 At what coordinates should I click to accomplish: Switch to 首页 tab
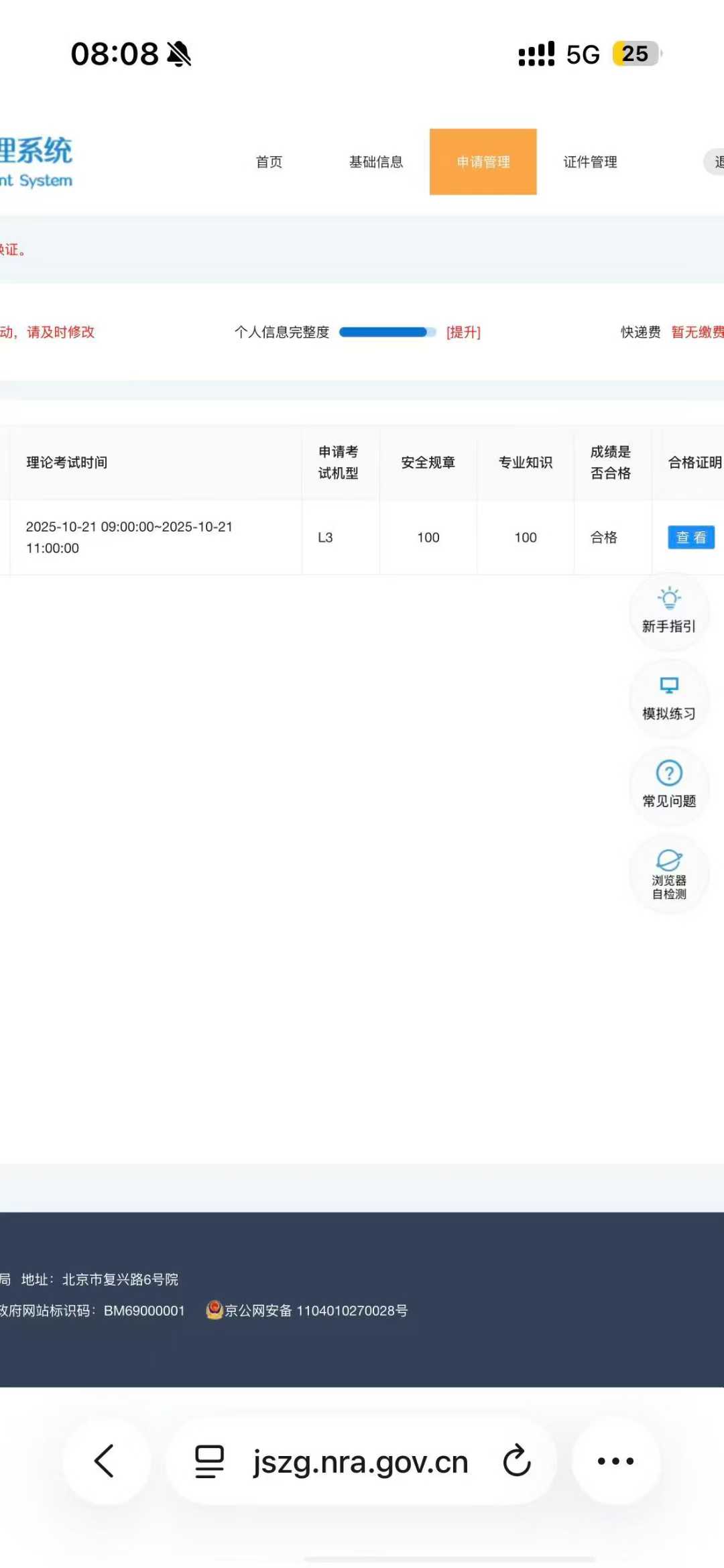[269, 162]
